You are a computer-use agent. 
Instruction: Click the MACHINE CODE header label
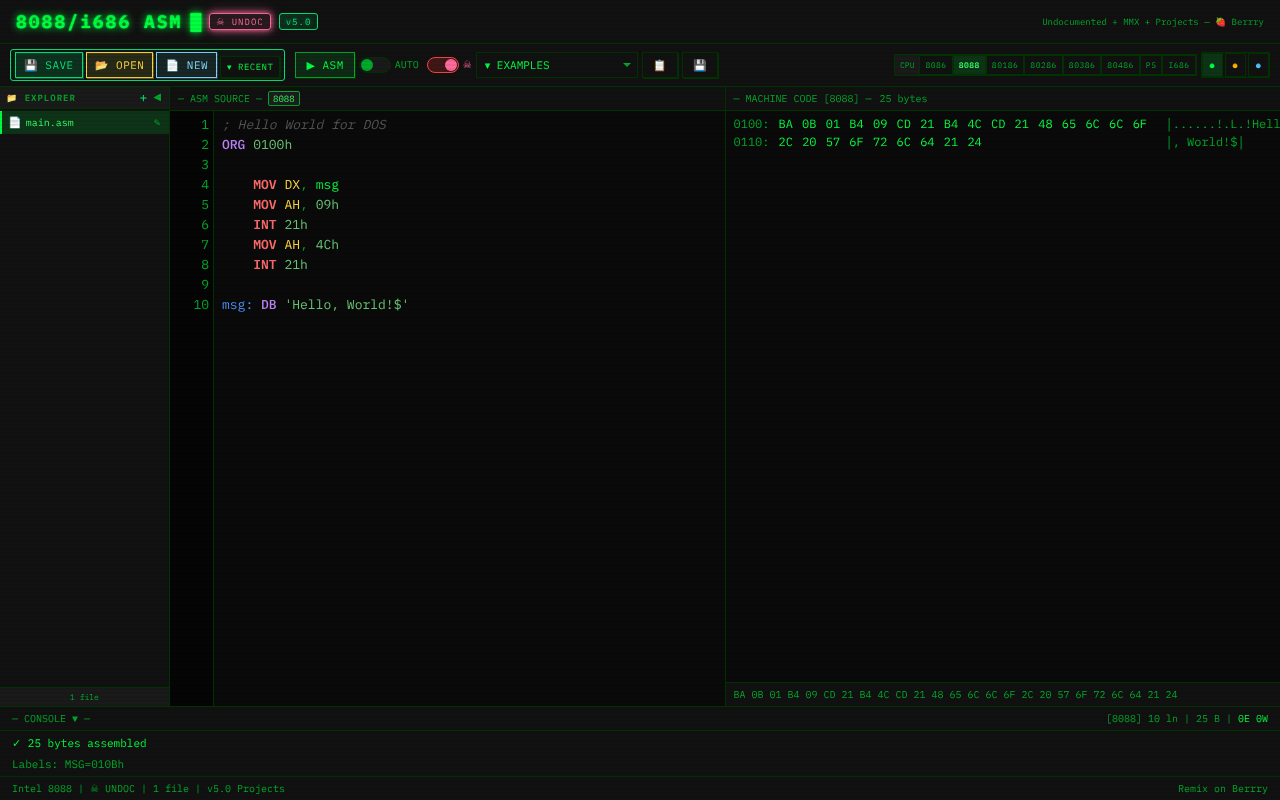tap(830, 99)
